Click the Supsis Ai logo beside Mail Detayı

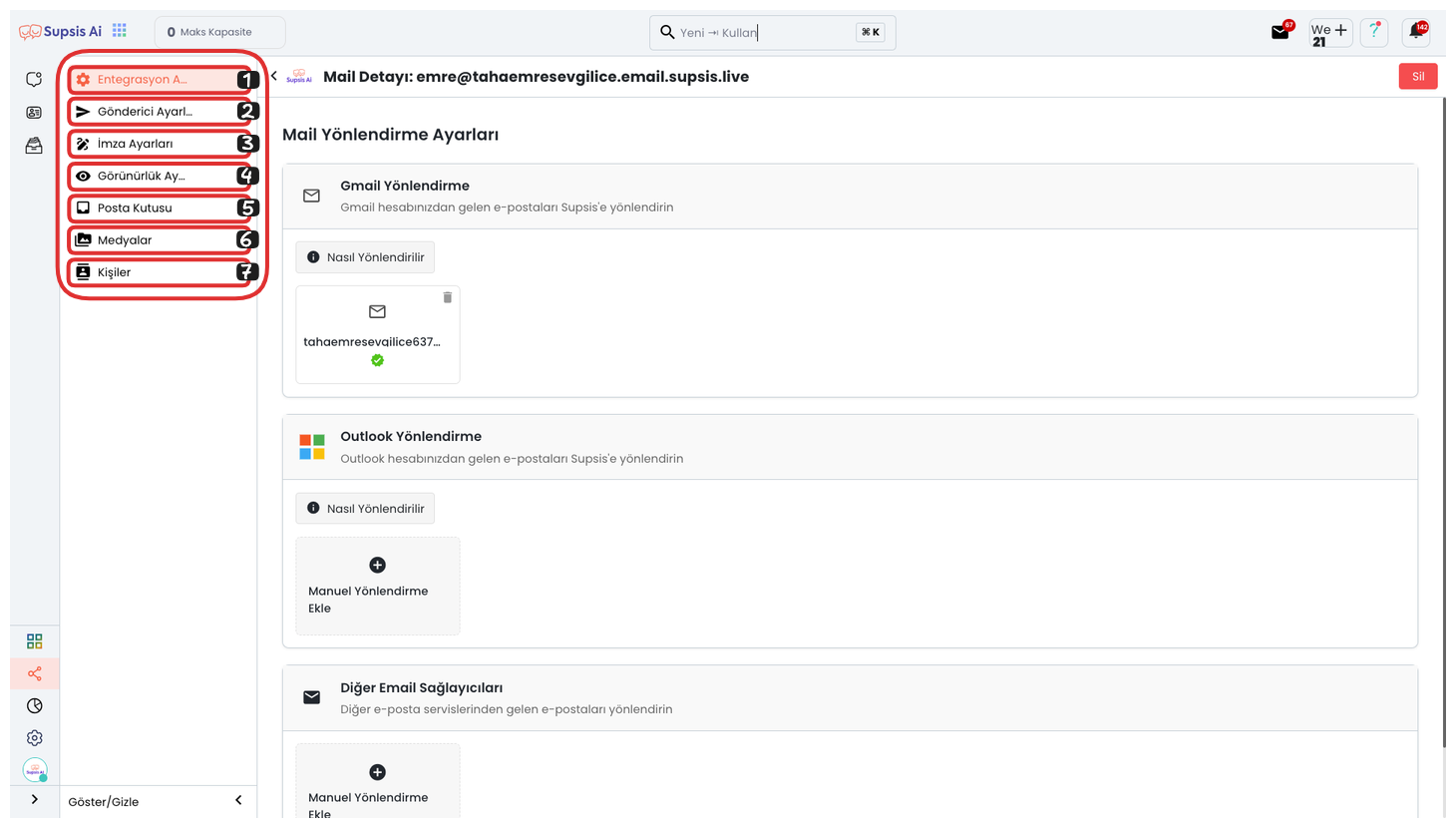click(x=299, y=77)
